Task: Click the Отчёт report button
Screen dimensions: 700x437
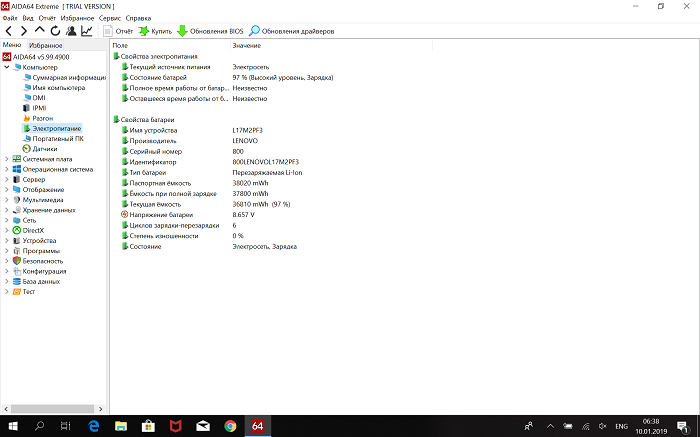Action: click(x=118, y=31)
